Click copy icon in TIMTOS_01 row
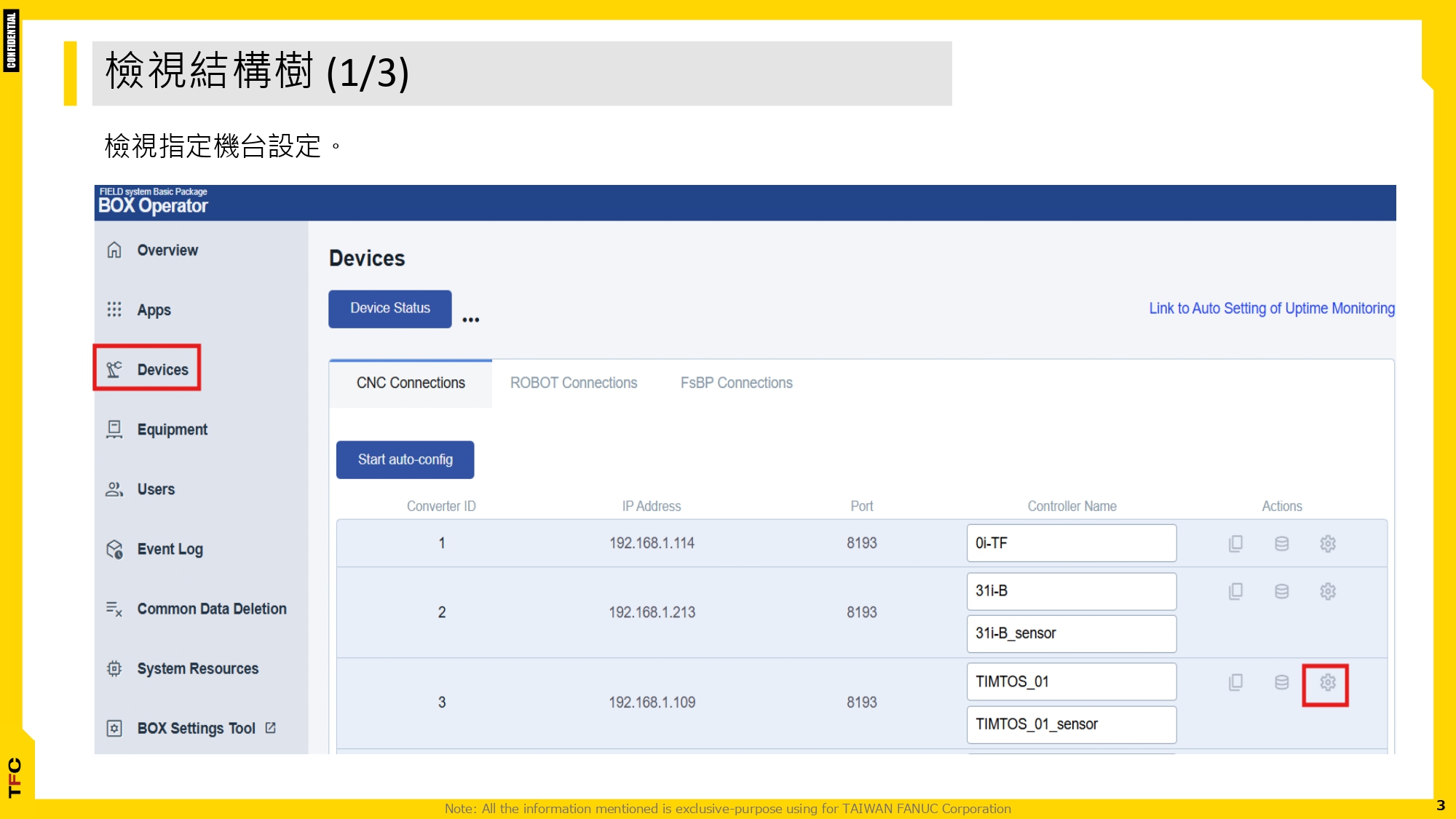 [1235, 682]
